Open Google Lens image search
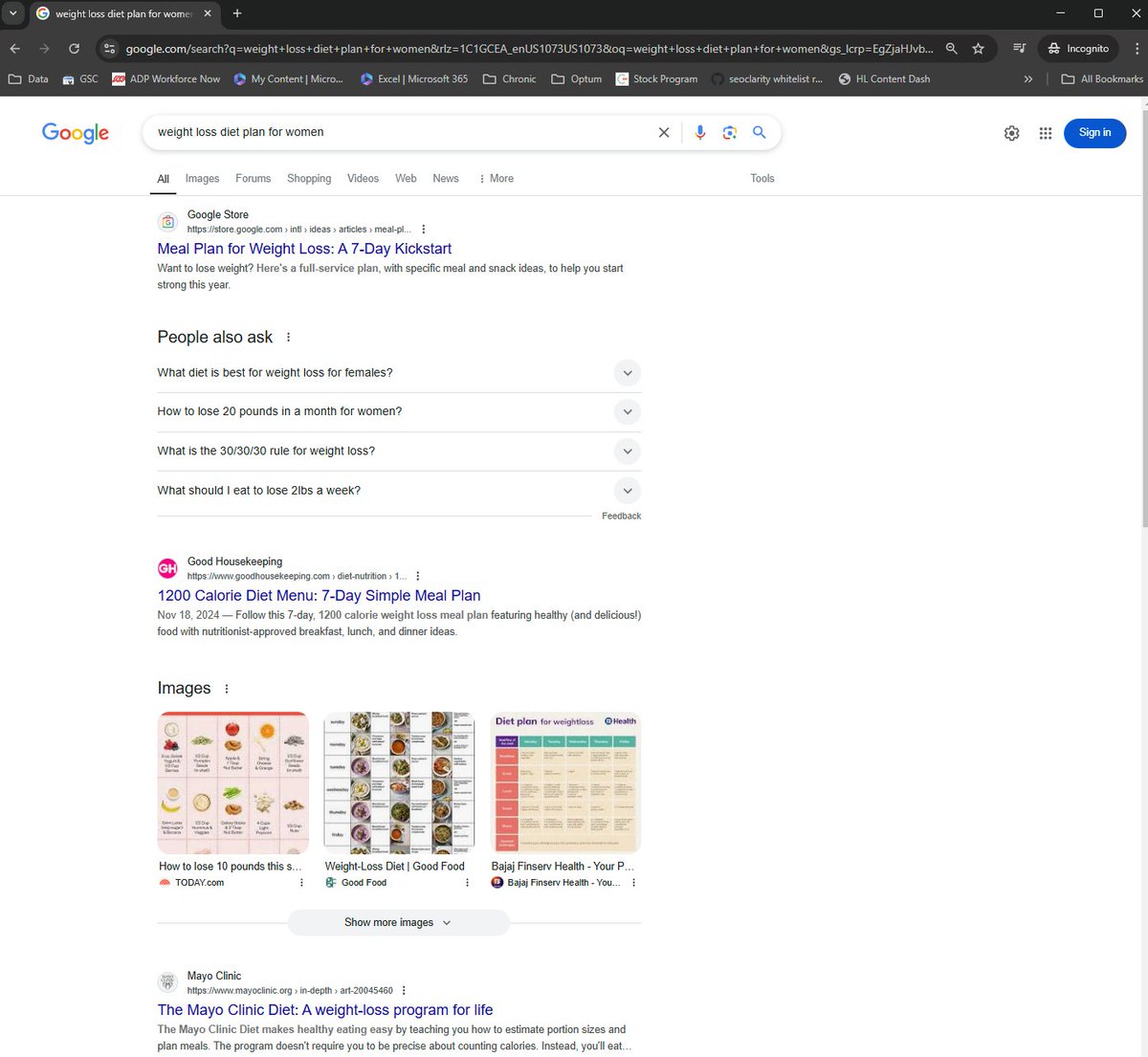 (730, 133)
